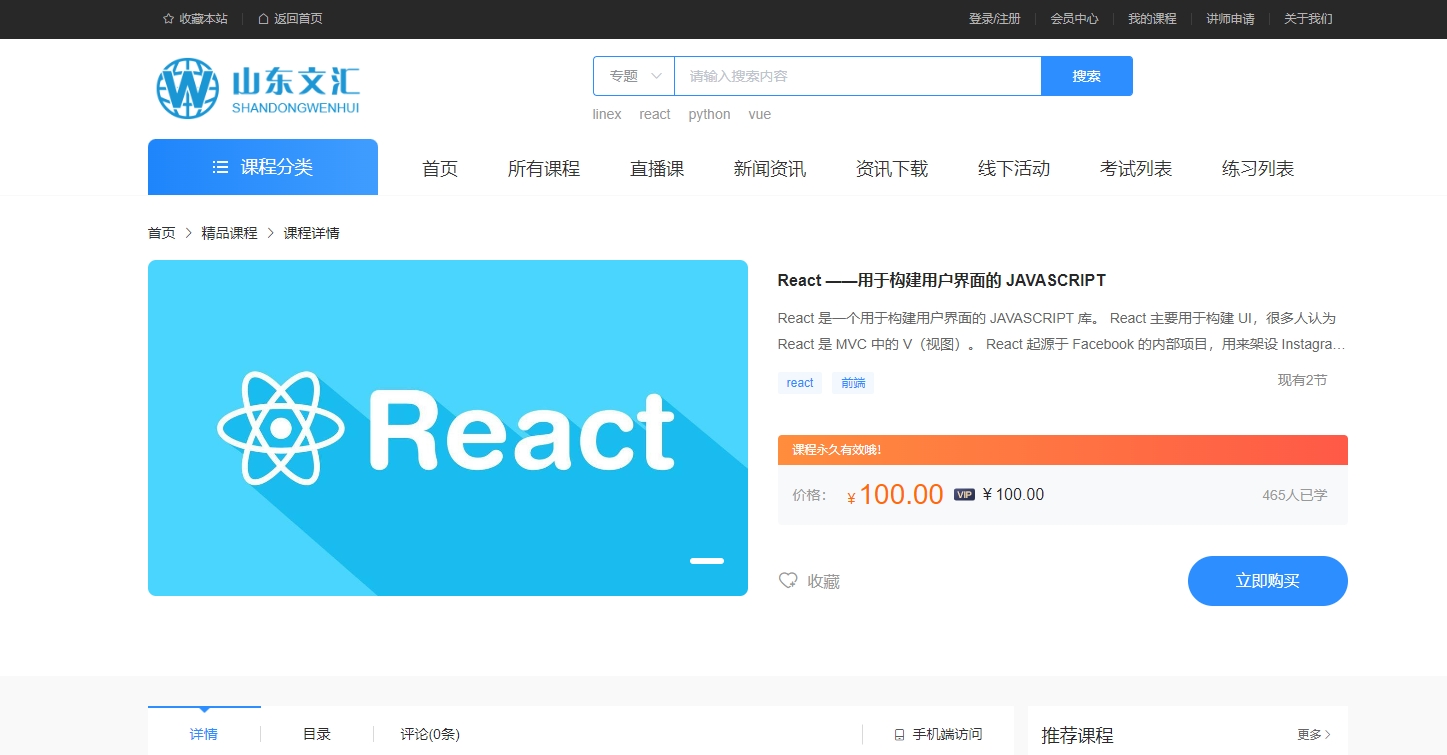The image size is (1447, 755).
Task: Click the blue 搜索 button
Action: [1087, 76]
